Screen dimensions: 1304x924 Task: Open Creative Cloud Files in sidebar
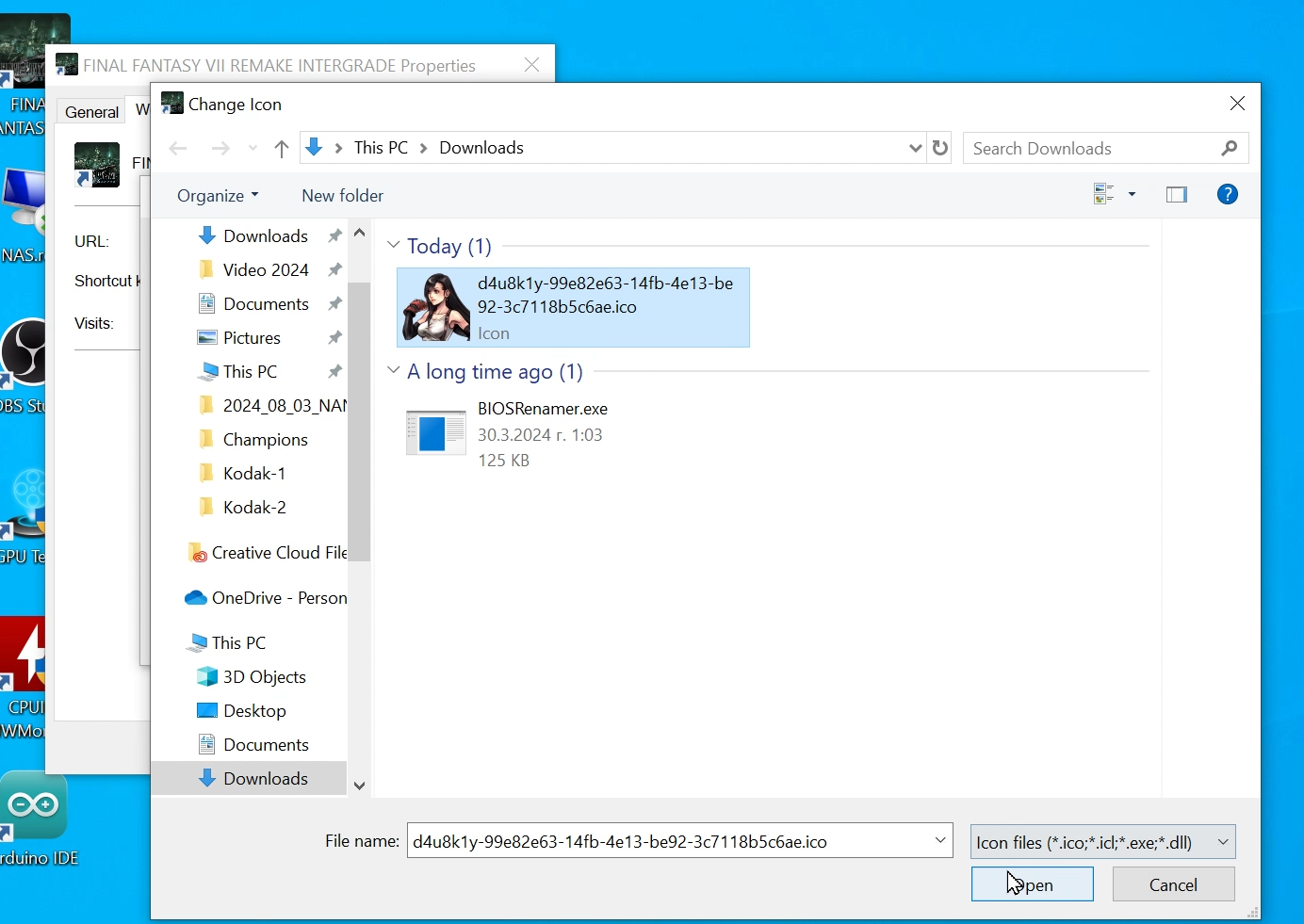coord(267,553)
